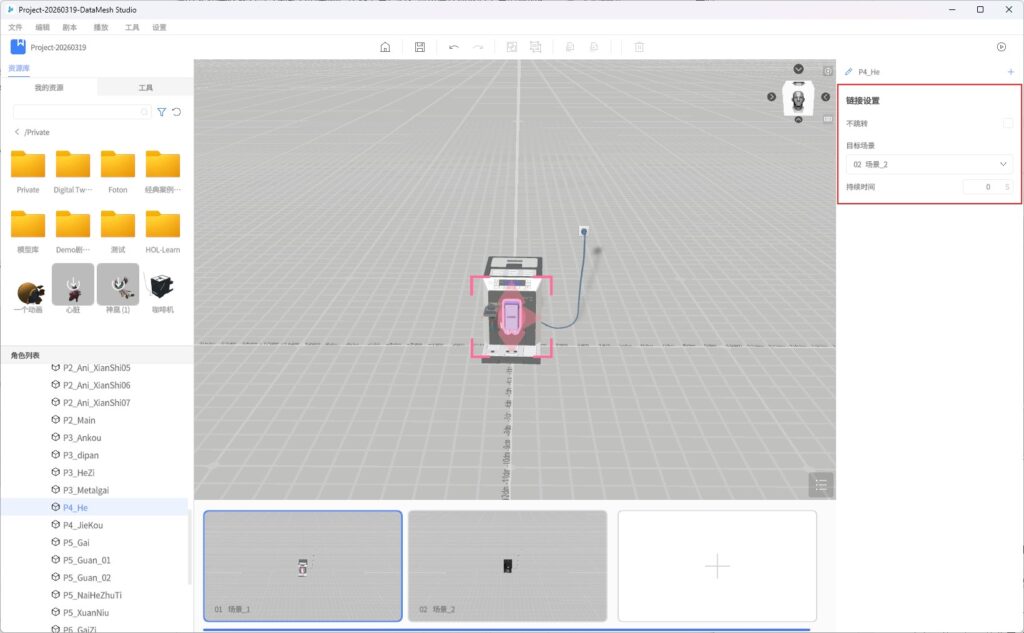Click the undo arrow in the toolbar

tap(454, 47)
